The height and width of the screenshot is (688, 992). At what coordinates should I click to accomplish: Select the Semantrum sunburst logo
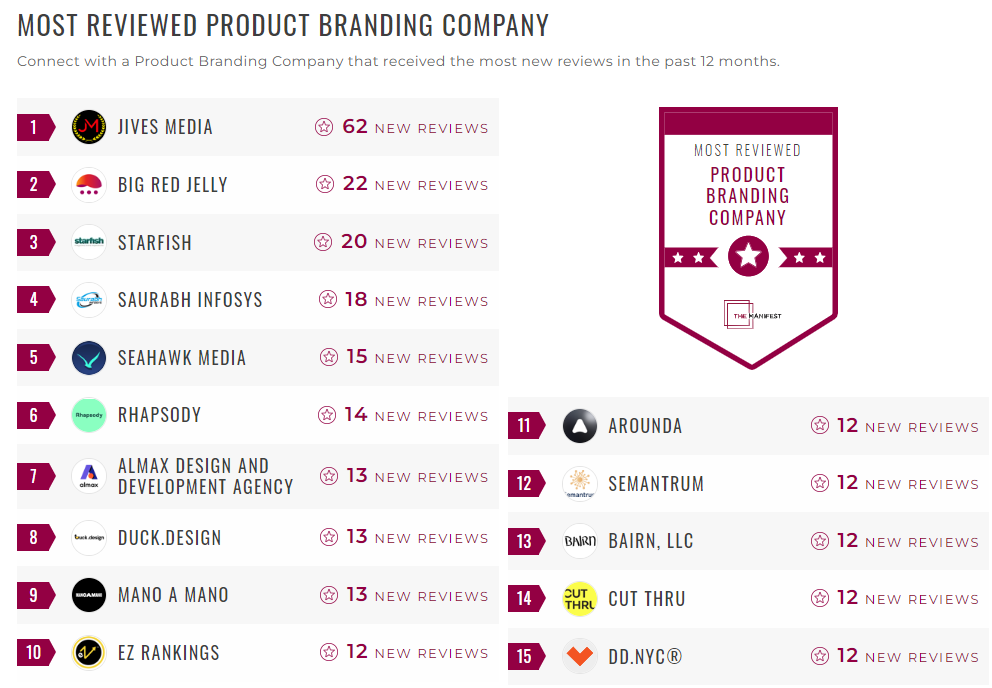[580, 484]
